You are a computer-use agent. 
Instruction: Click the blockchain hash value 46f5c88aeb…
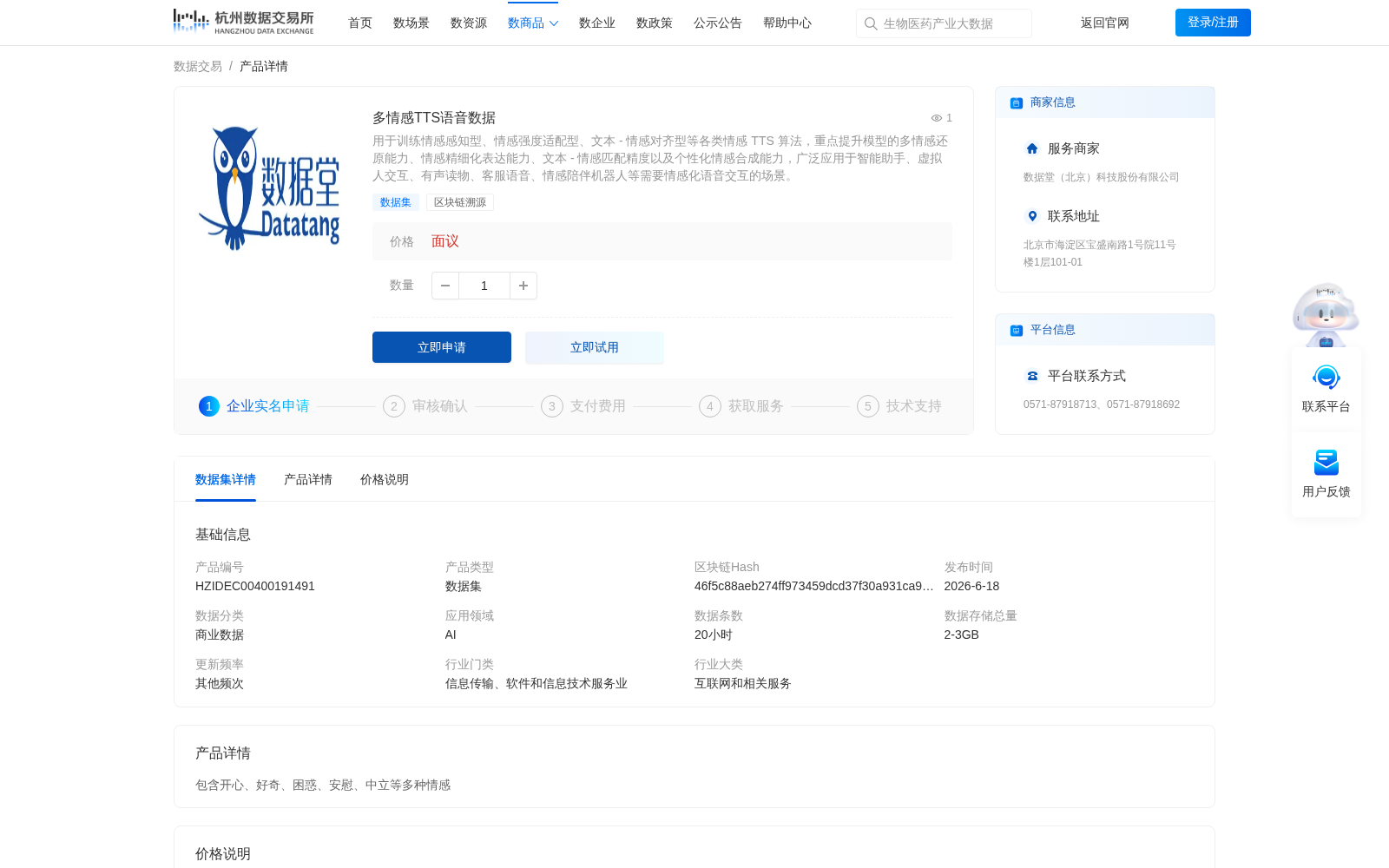pos(814,586)
